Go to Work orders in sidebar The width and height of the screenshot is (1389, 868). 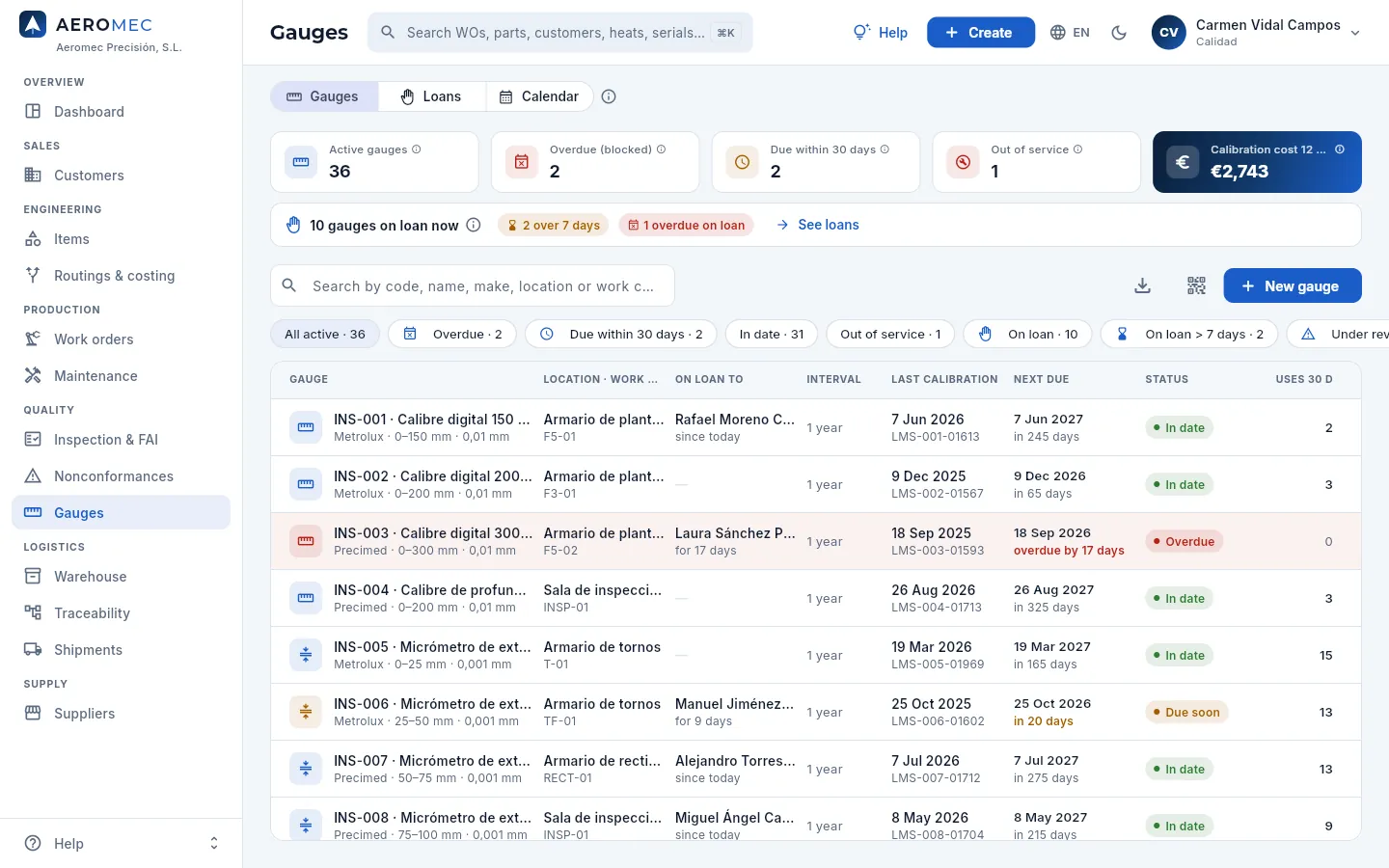pos(121,339)
